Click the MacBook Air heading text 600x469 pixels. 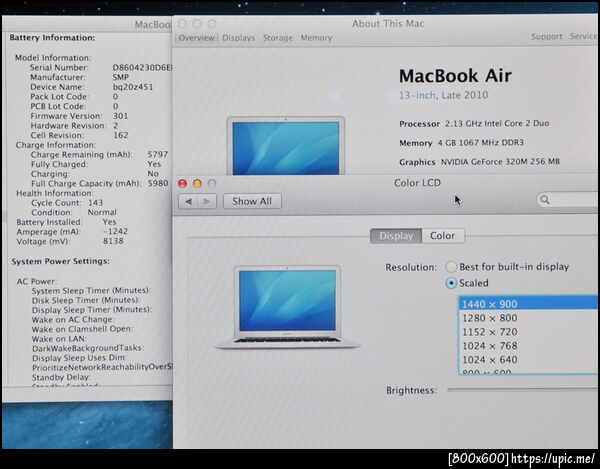(455, 76)
